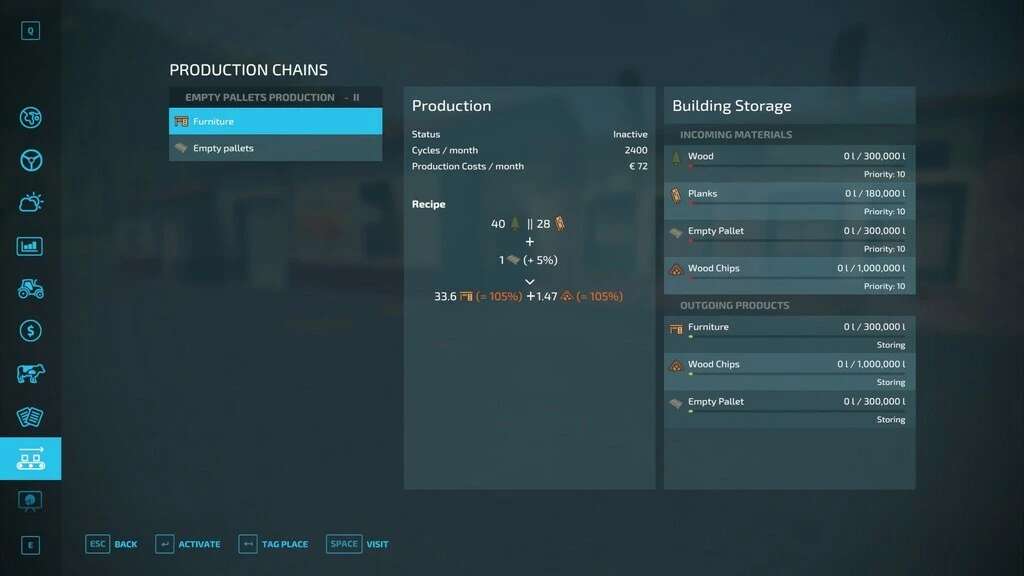The height and width of the screenshot is (576, 1024).
Task: Click the Tag Place button
Action: click(273, 544)
